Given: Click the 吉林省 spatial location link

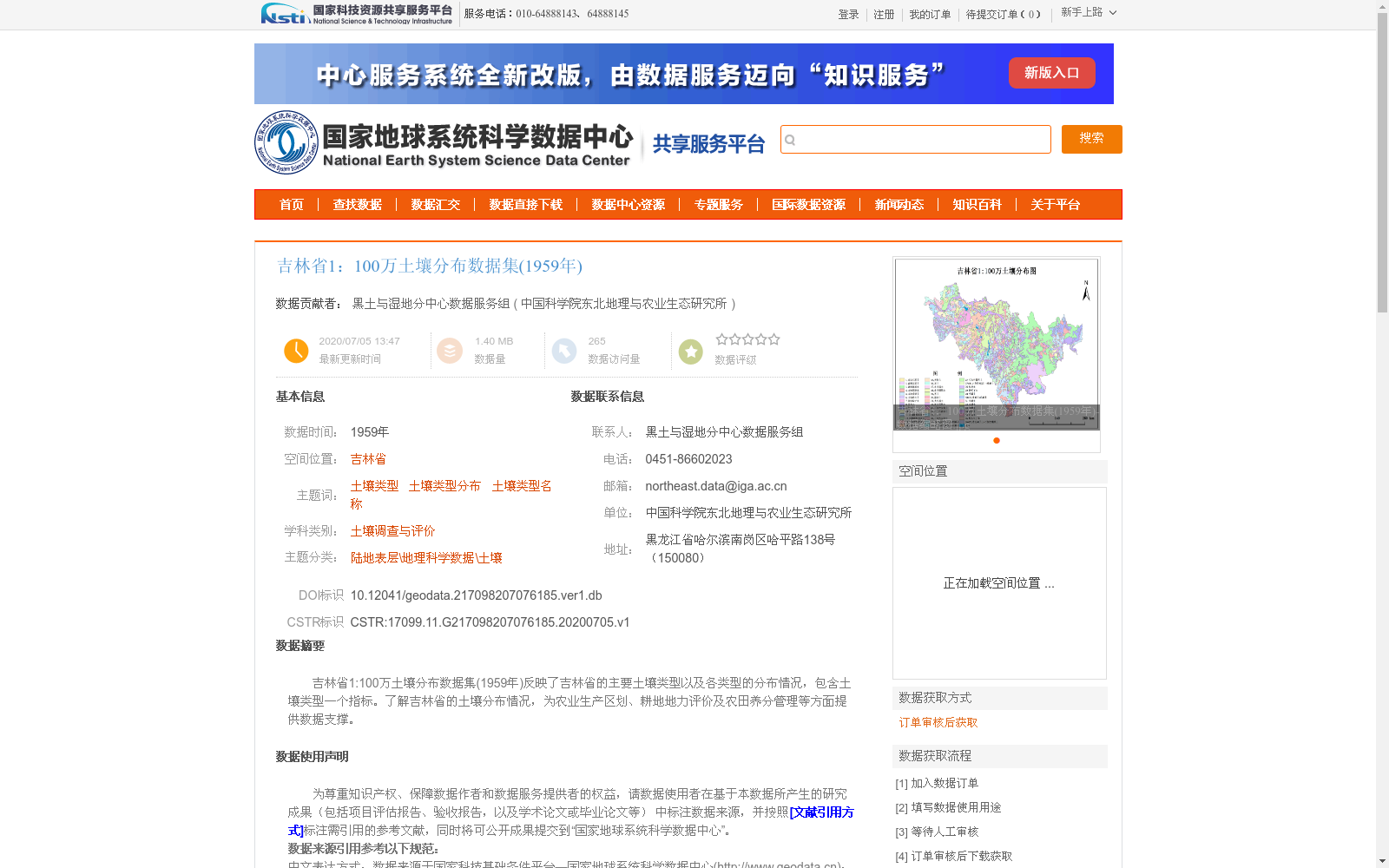Looking at the screenshot, I should [368, 459].
